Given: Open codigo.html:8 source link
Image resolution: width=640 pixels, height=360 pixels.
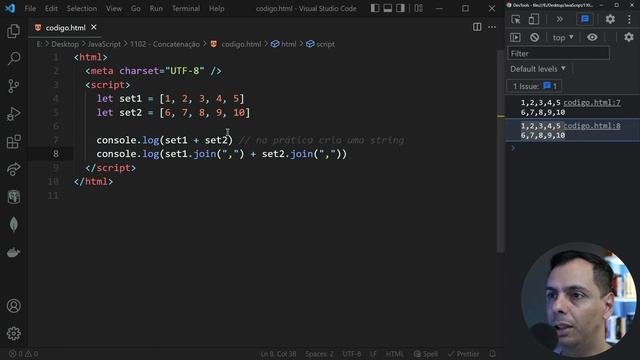Looking at the screenshot, I should (x=592, y=126).
